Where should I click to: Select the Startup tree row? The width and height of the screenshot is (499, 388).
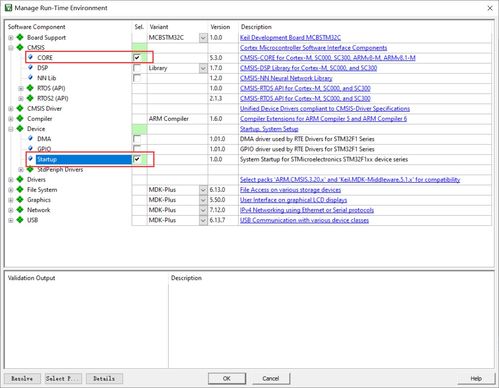pos(84,159)
